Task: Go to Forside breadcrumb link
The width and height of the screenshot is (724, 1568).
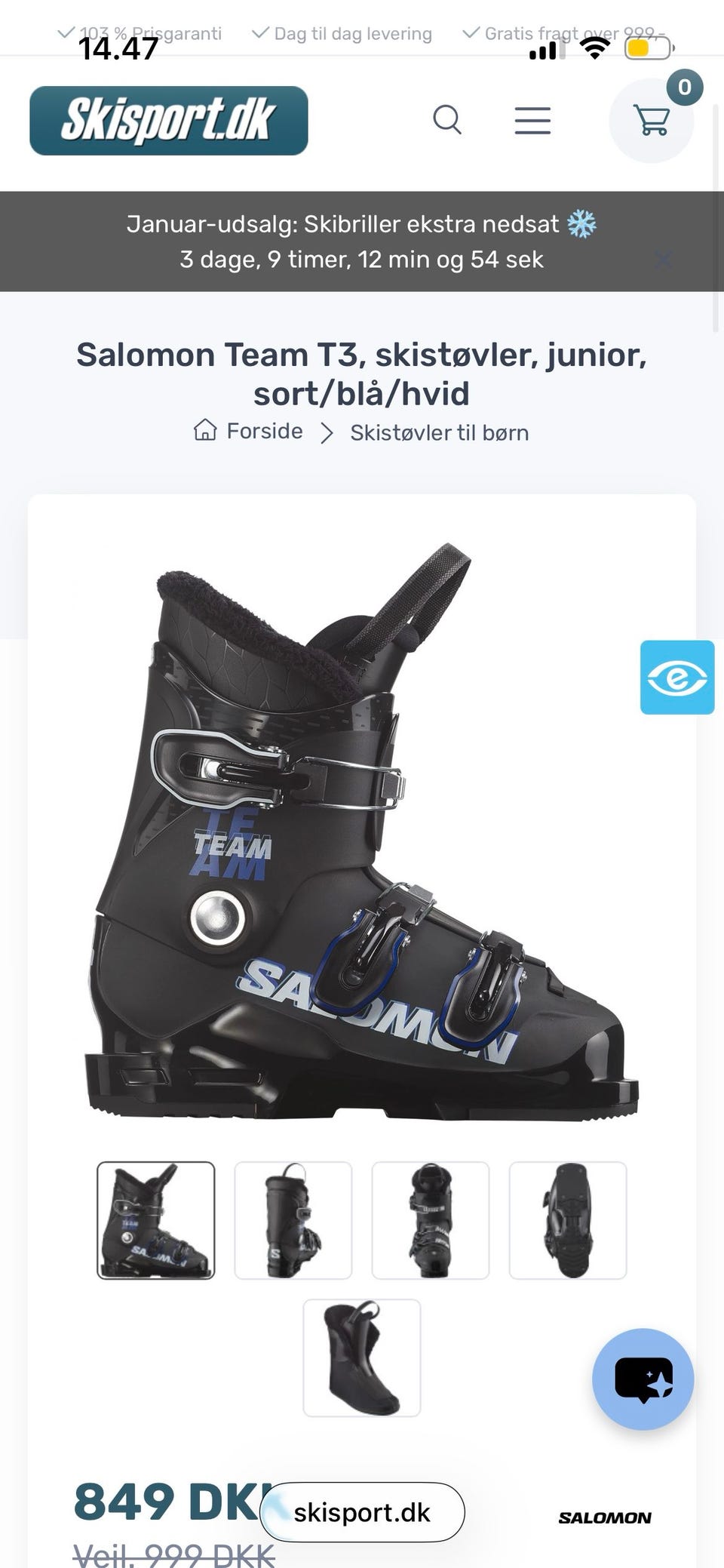Action: click(x=265, y=431)
